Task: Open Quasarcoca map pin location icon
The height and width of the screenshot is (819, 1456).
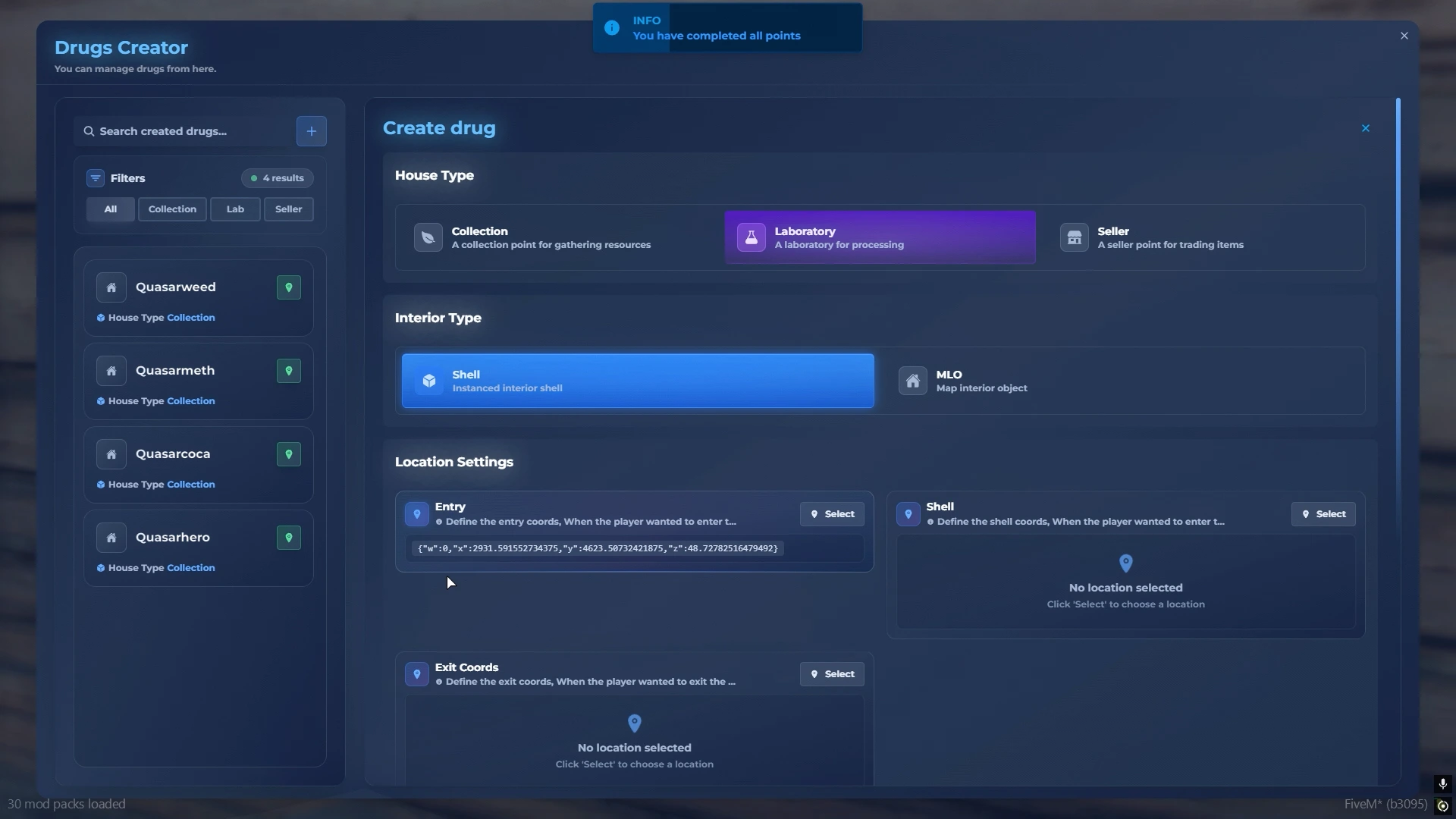Action: [289, 454]
